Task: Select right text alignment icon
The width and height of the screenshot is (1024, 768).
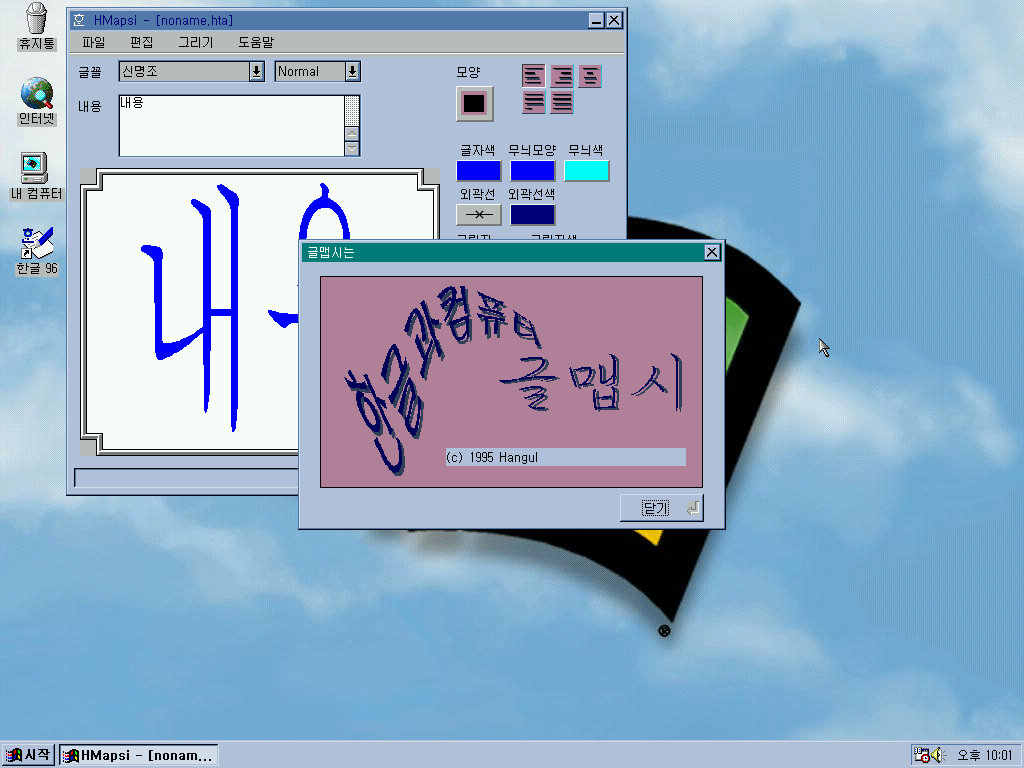Action: tap(562, 76)
